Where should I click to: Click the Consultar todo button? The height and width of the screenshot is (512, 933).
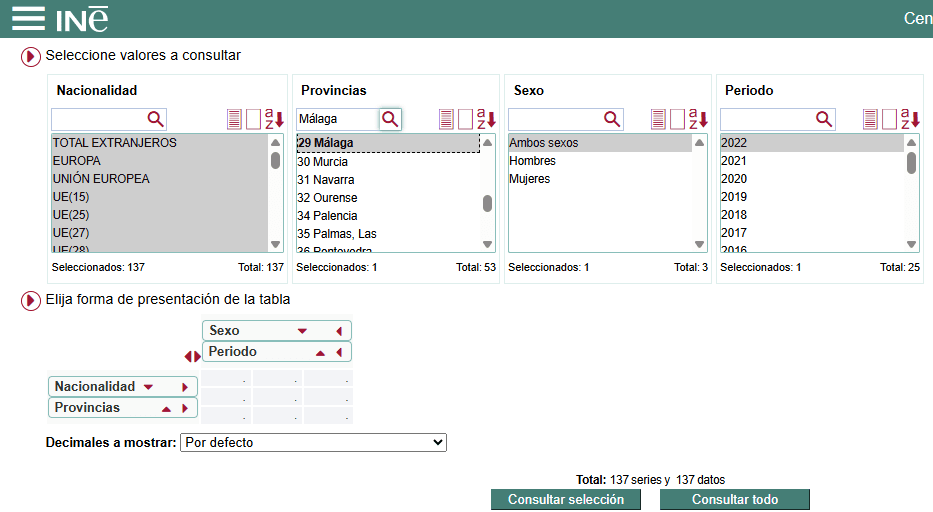tap(734, 500)
